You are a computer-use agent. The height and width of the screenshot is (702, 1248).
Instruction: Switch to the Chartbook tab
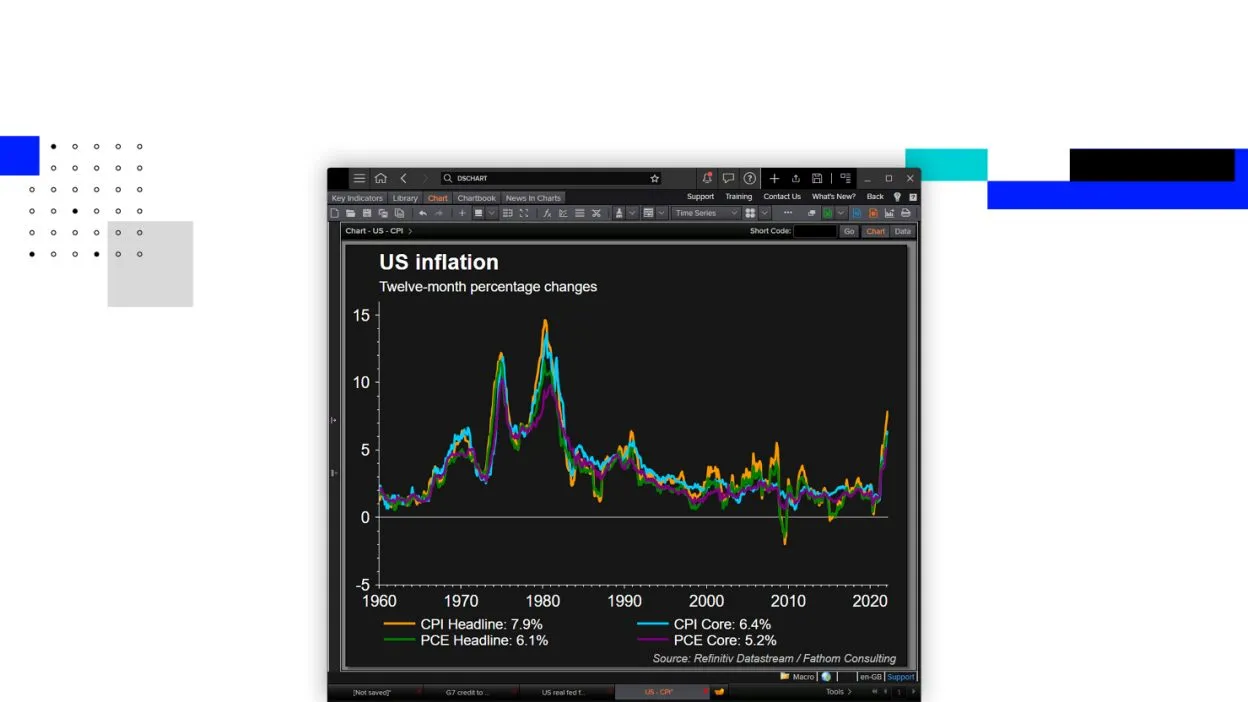pyautogui.click(x=477, y=198)
